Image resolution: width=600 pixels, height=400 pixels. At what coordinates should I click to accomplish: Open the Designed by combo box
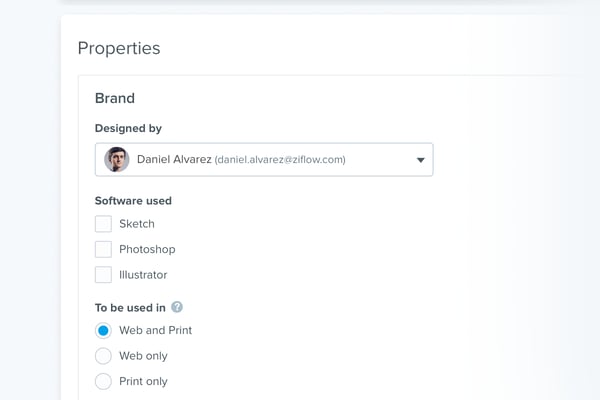pyautogui.click(x=264, y=160)
